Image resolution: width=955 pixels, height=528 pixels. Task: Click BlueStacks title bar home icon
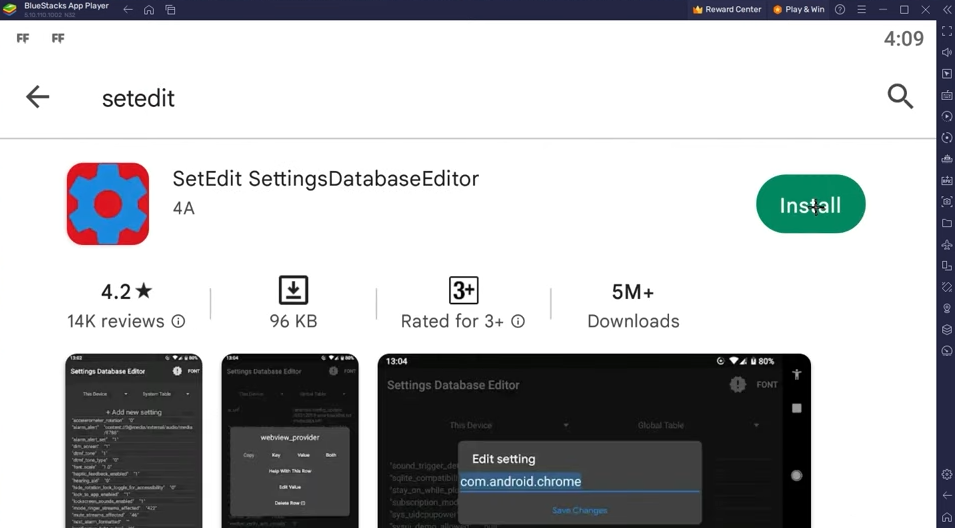149,10
